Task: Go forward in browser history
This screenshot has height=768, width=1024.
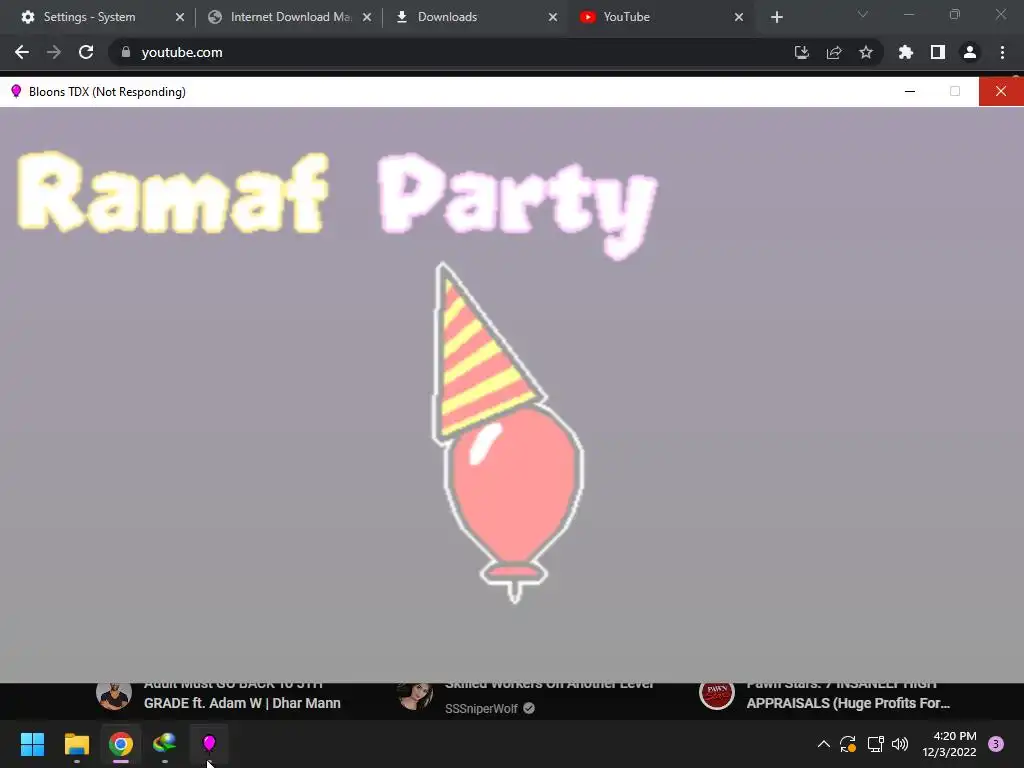Action: 54,52
